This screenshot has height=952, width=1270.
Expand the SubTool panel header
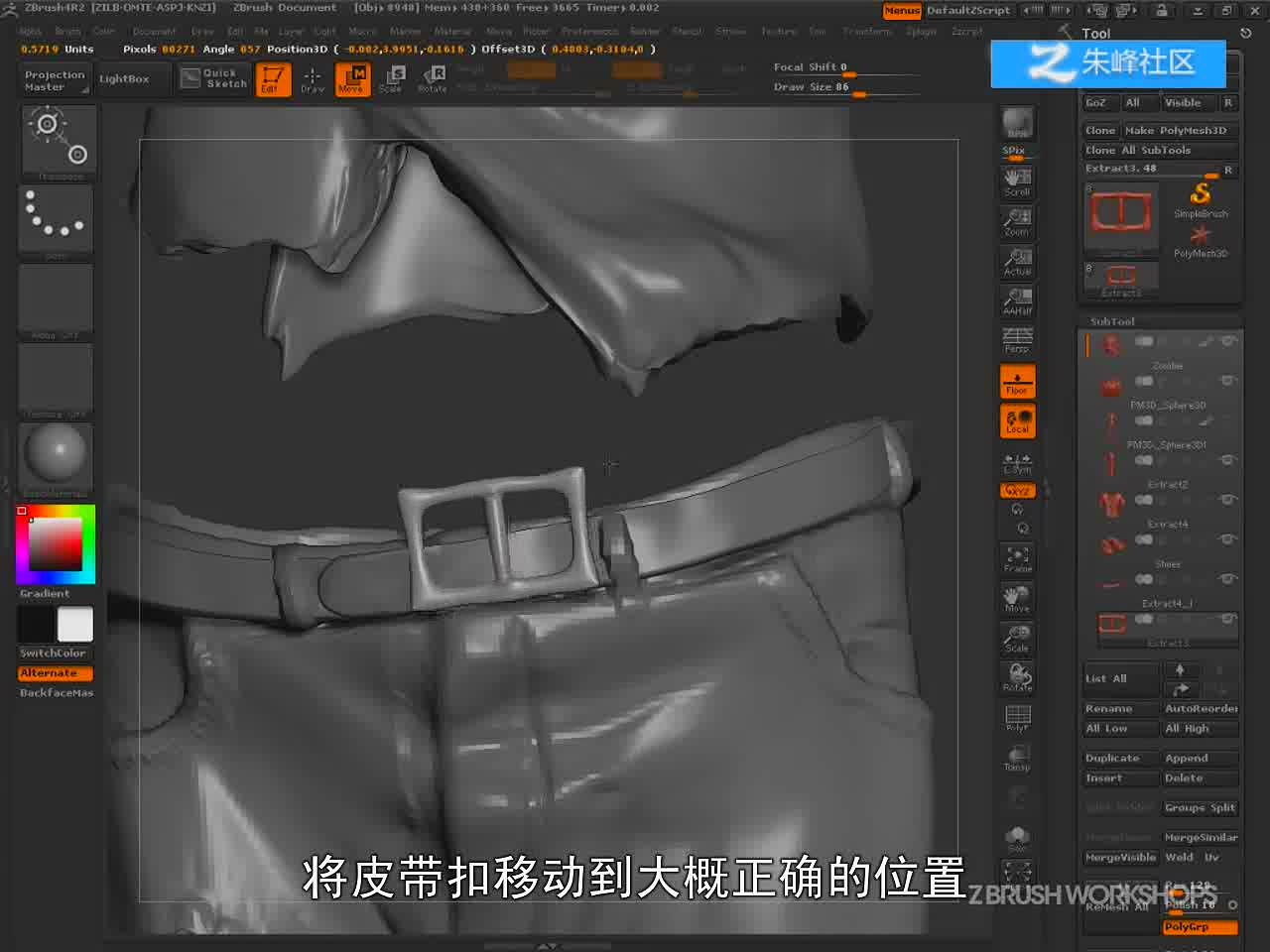[1112, 321]
